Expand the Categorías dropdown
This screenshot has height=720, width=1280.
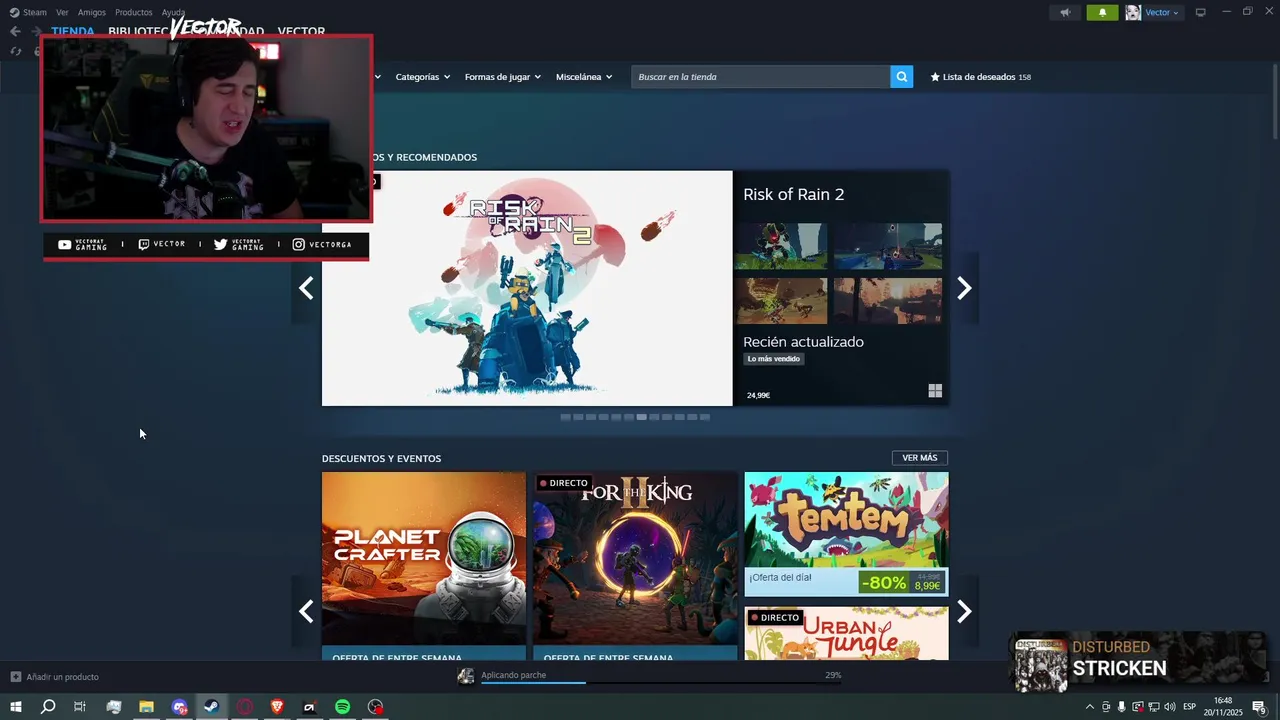pyautogui.click(x=422, y=77)
